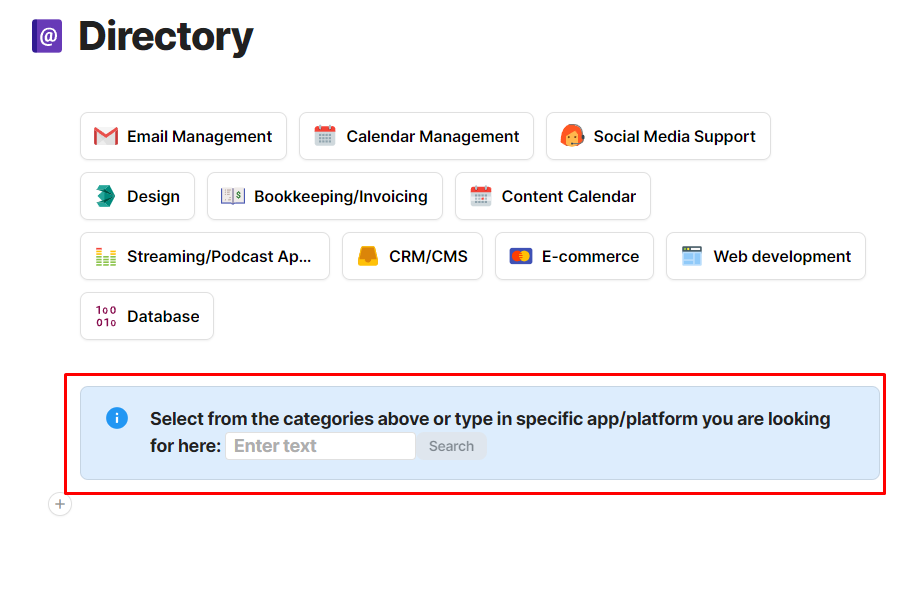Select the Social Media Support label

tap(674, 136)
